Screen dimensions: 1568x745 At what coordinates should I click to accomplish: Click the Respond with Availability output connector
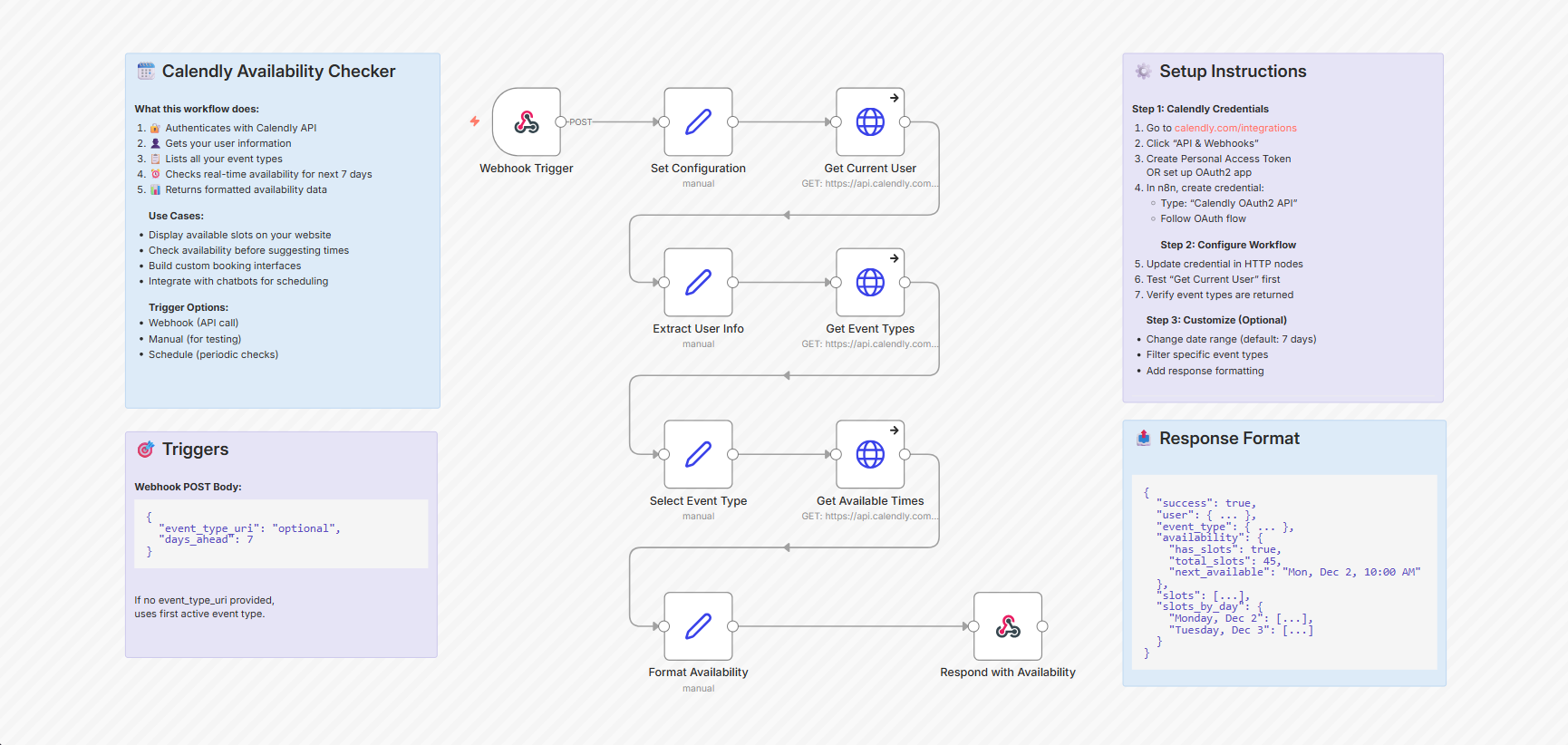[x=1042, y=626]
